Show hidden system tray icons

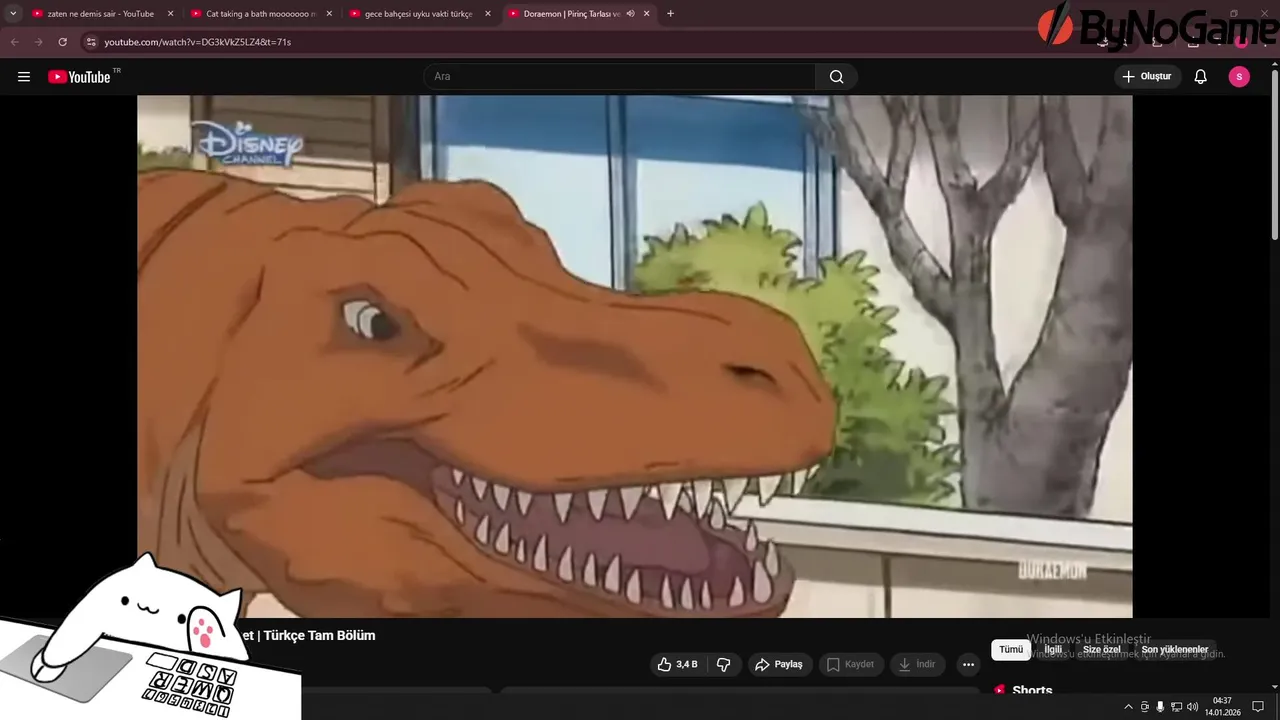pyautogui.click(x=1129, y=707)
